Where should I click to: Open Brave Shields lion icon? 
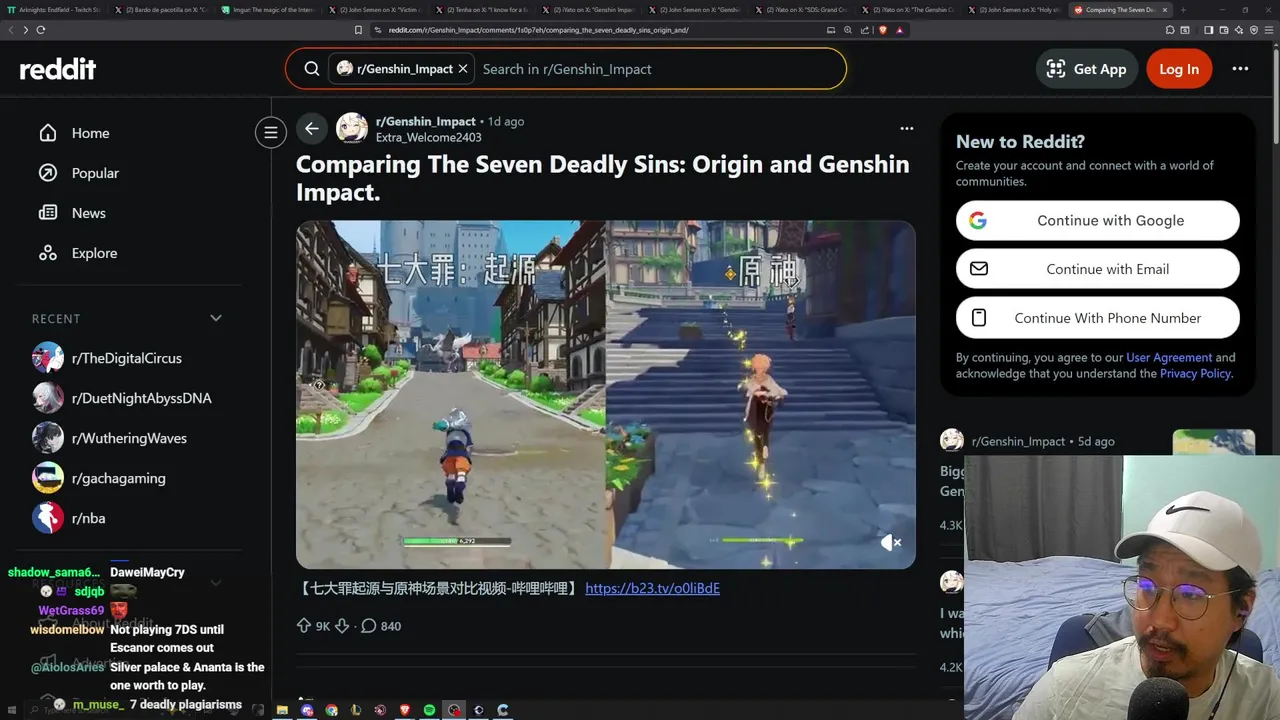point(883,30)
